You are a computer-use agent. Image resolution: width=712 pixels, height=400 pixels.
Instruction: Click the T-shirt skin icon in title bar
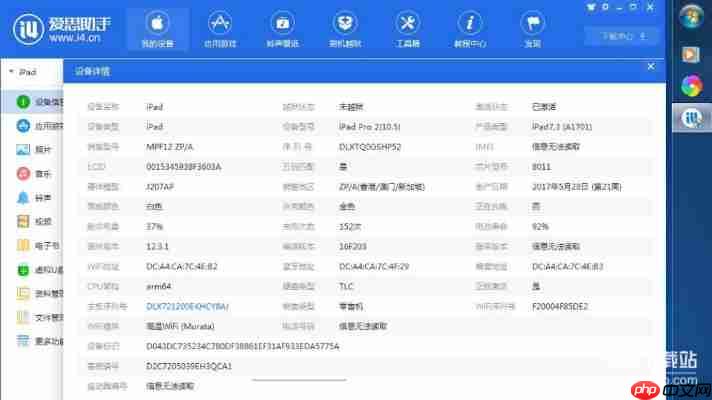(x=591, y=7)
